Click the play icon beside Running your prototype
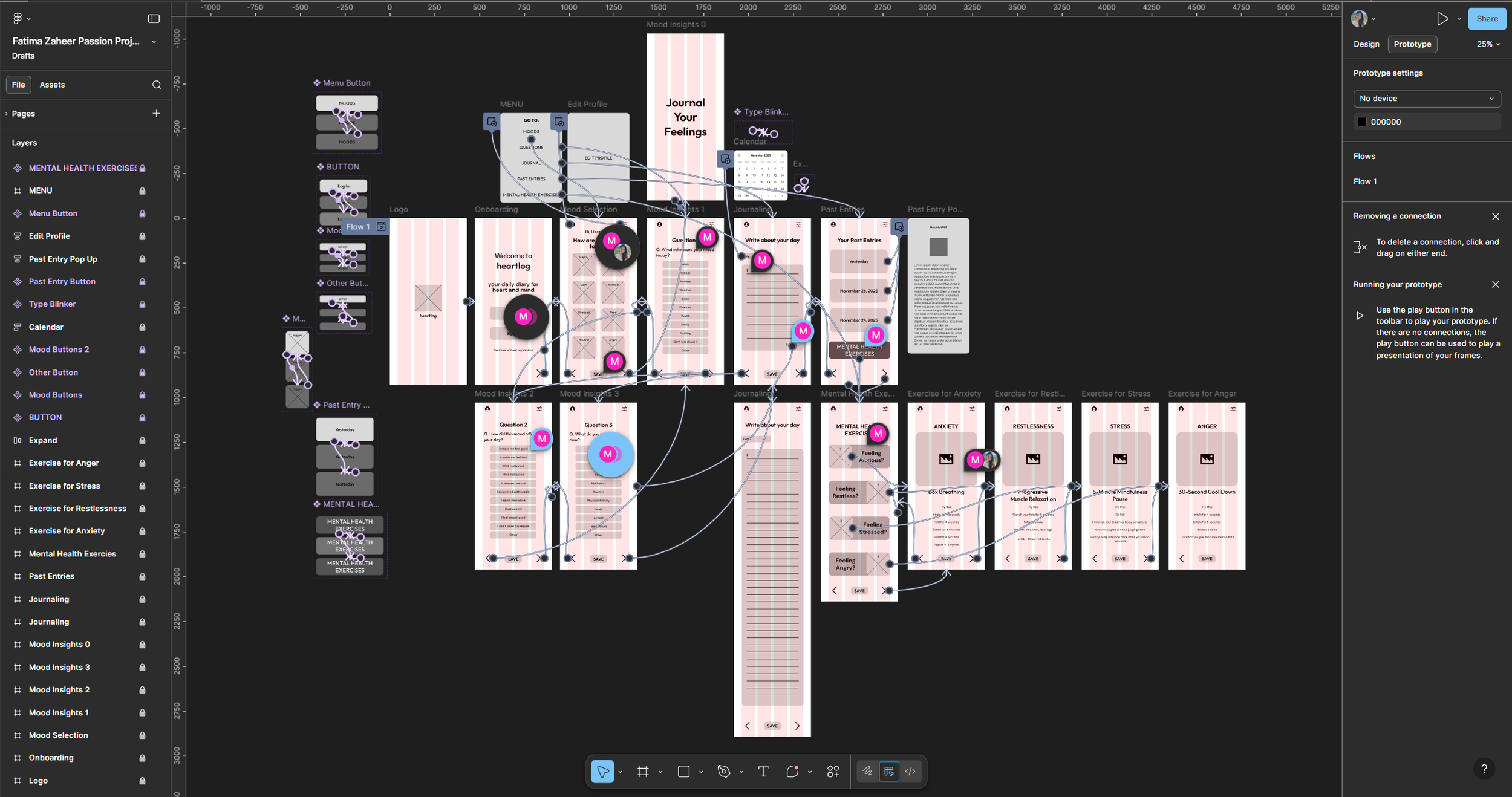The height and width of the screenshot is (797, 1512). (1360, 316)
